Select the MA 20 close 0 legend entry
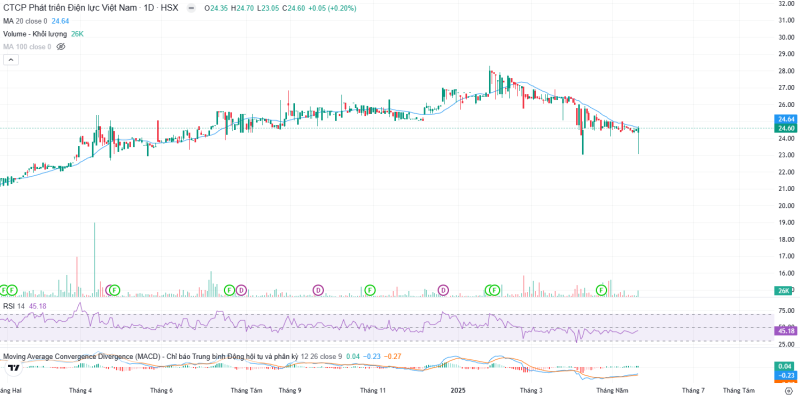The height and width of the screenshot is (398, 800). click(26, 21)
